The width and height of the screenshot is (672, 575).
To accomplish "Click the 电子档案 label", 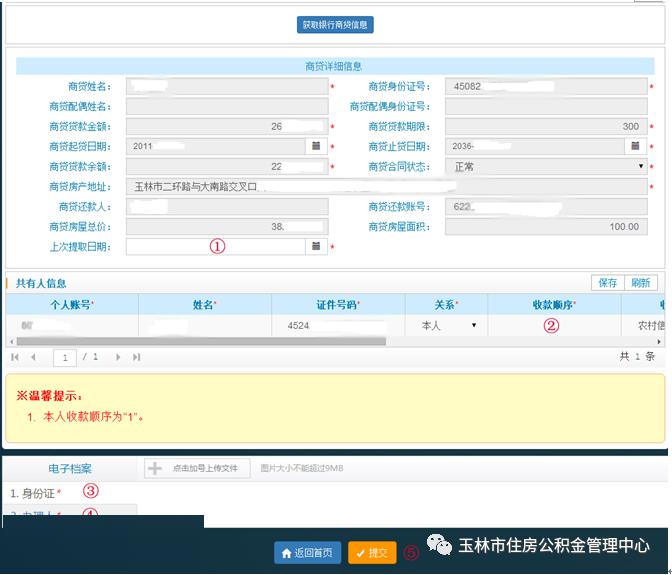I will (x=70, y=468).
